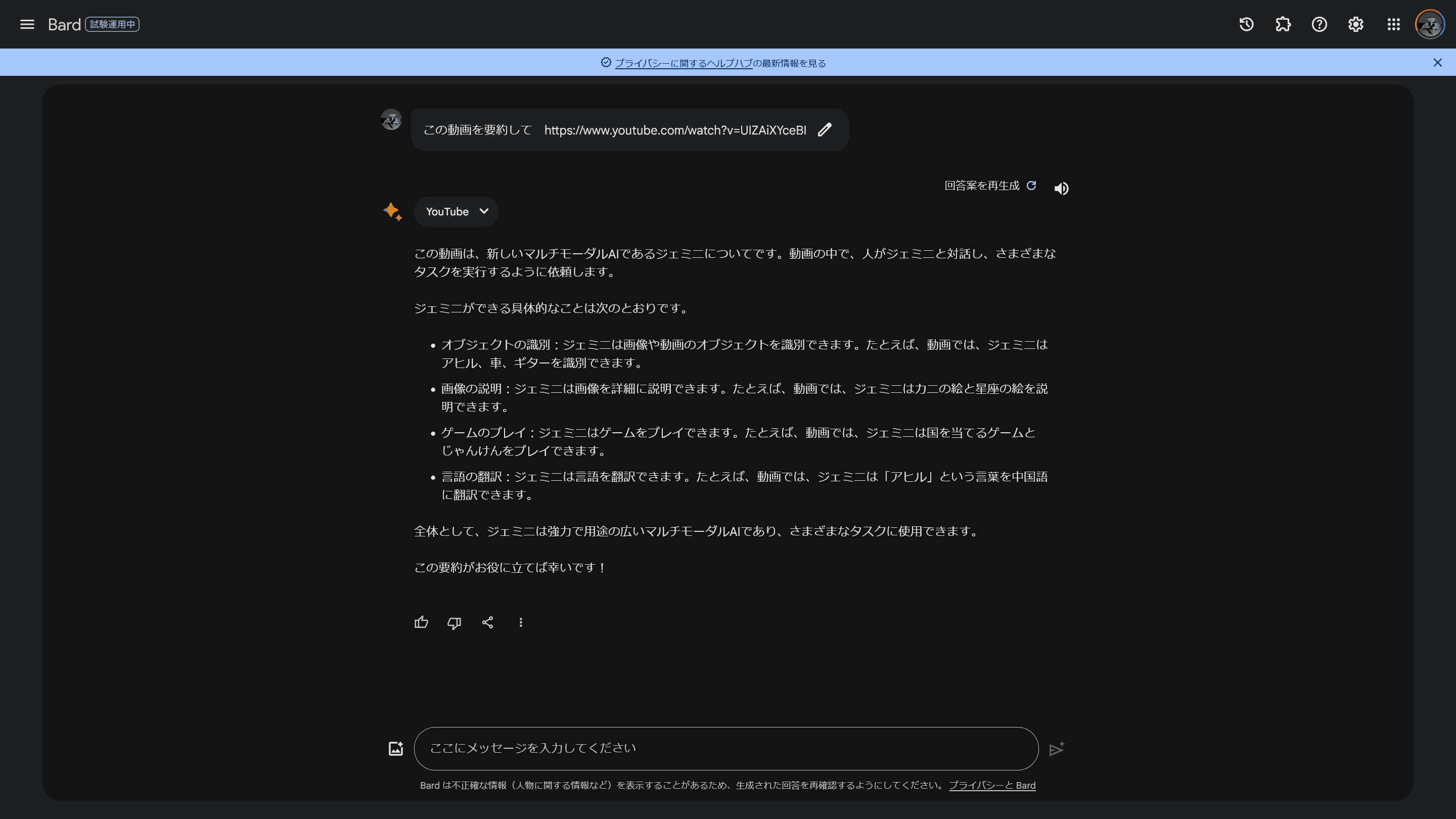Close the privacy help hub banner
Screen dimensions: 1456x819
pyautogui.click(x=1437, y=63)
